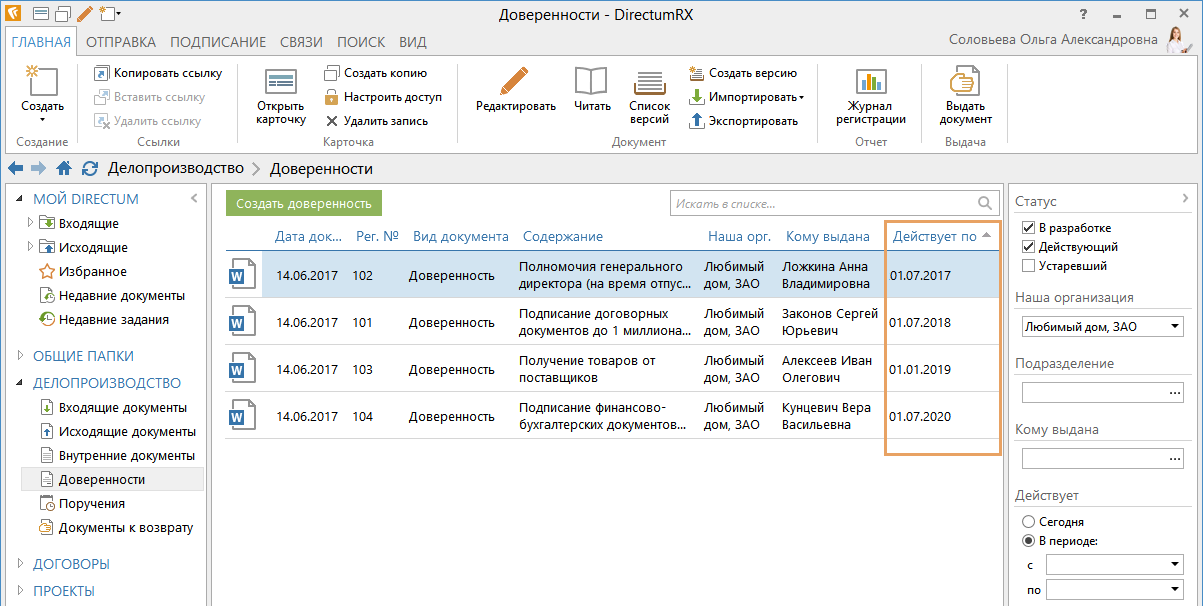The image size is (1203, 606).
Task: Select the Сегодня radio button
Action: (1028, 522)
